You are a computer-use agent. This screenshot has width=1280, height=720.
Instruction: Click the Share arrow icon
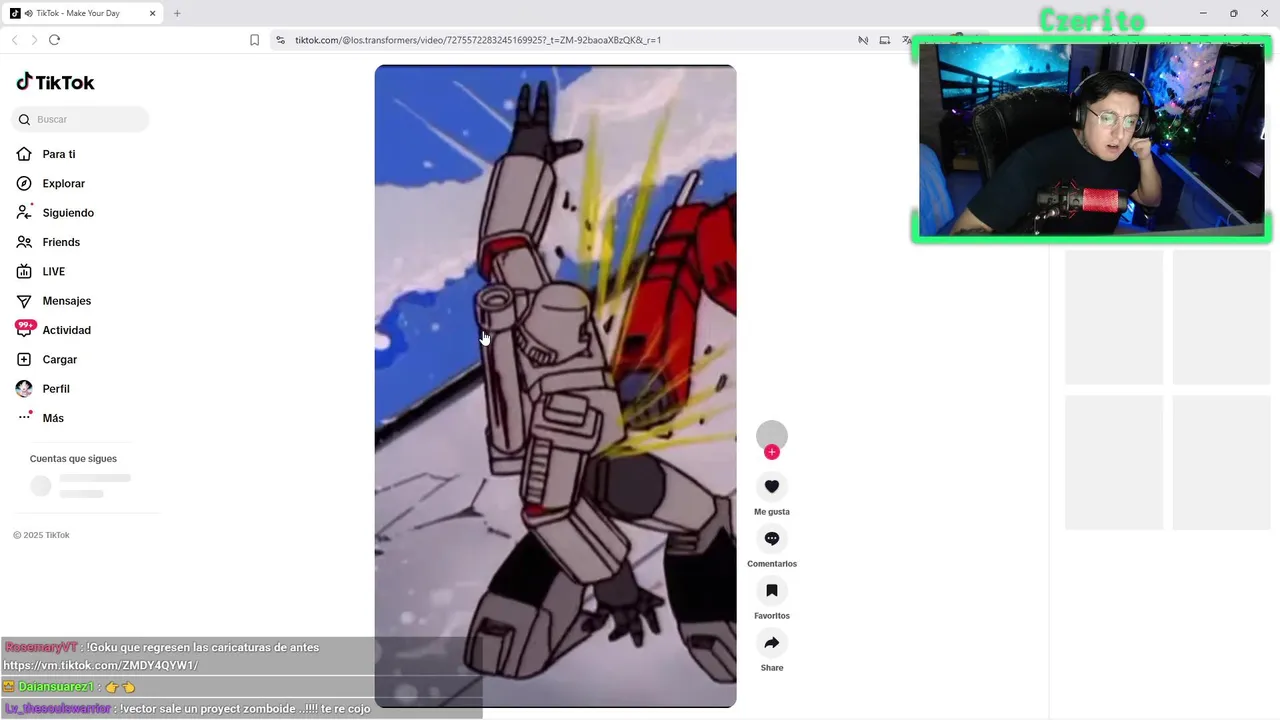tap(771, 642)
